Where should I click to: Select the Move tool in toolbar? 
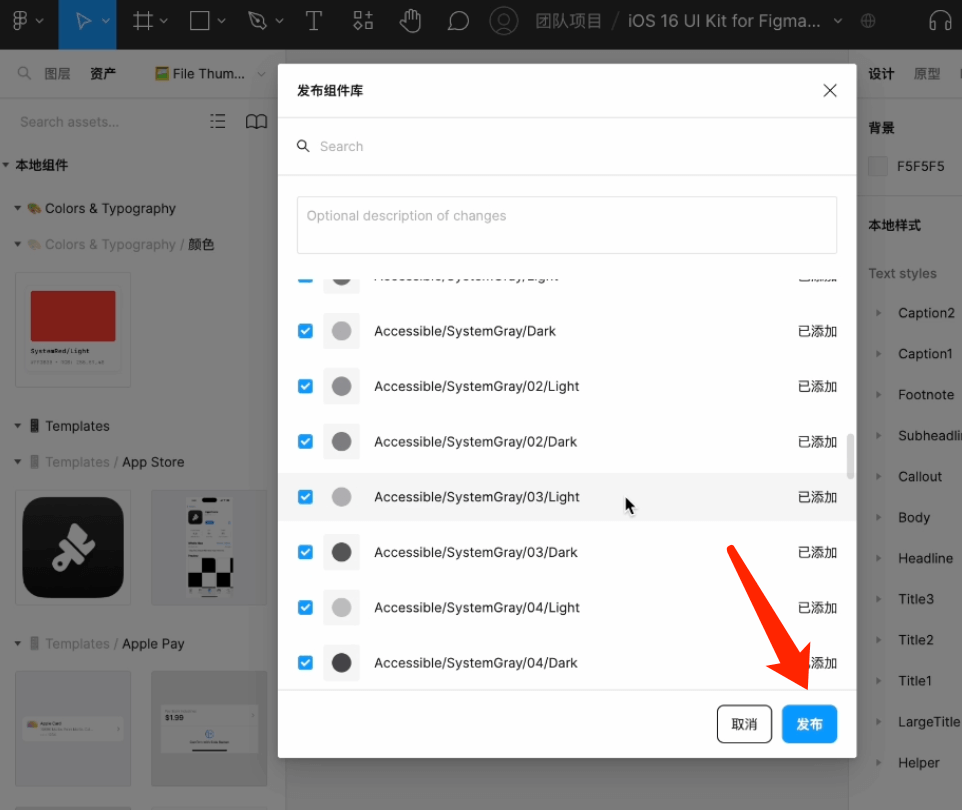(84, 21)
